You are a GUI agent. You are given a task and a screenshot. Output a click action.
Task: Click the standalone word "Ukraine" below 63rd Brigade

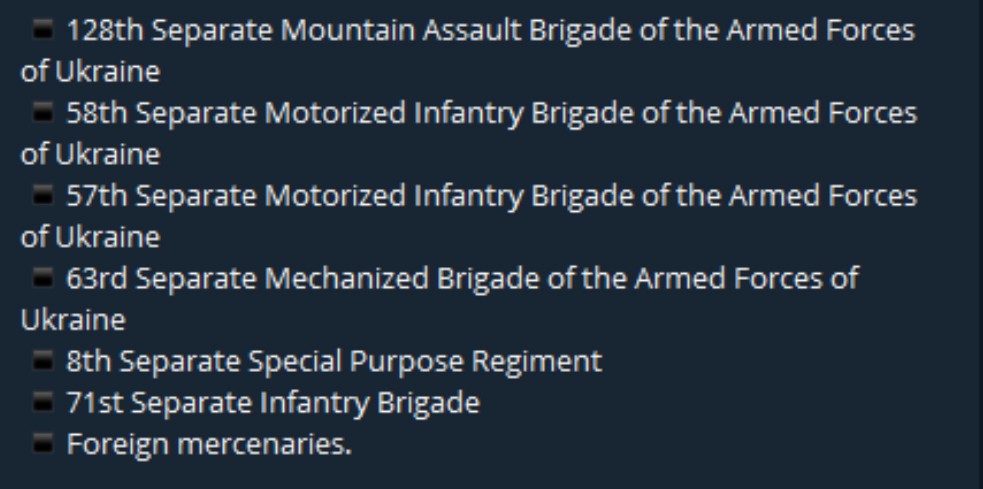tap(73, 320)
